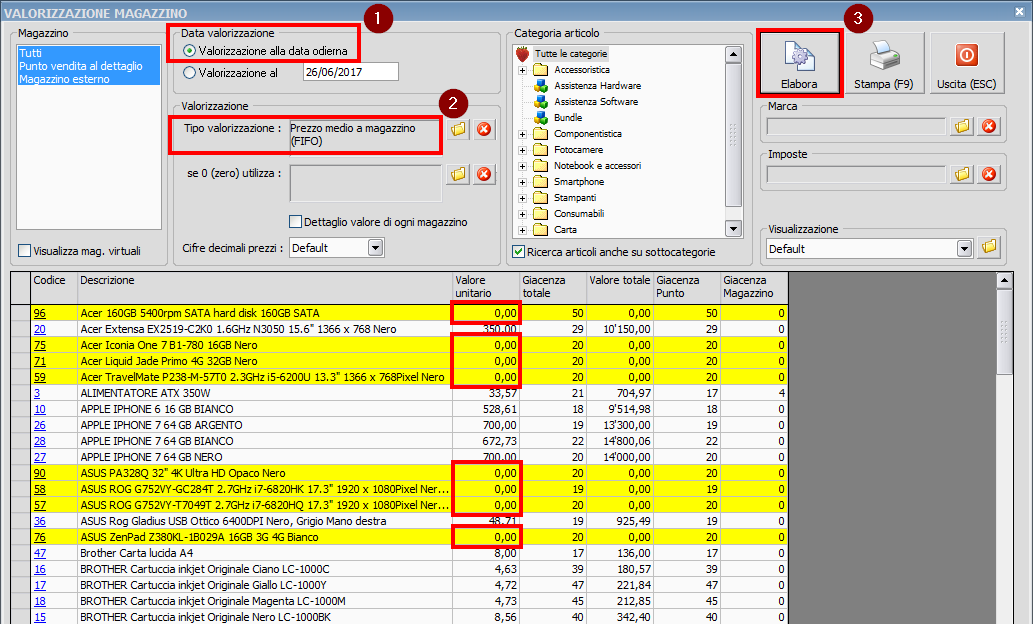Open article code 47 link
Image resolution: width=1033 pixels, height=624 pixels.
(40, 553)
